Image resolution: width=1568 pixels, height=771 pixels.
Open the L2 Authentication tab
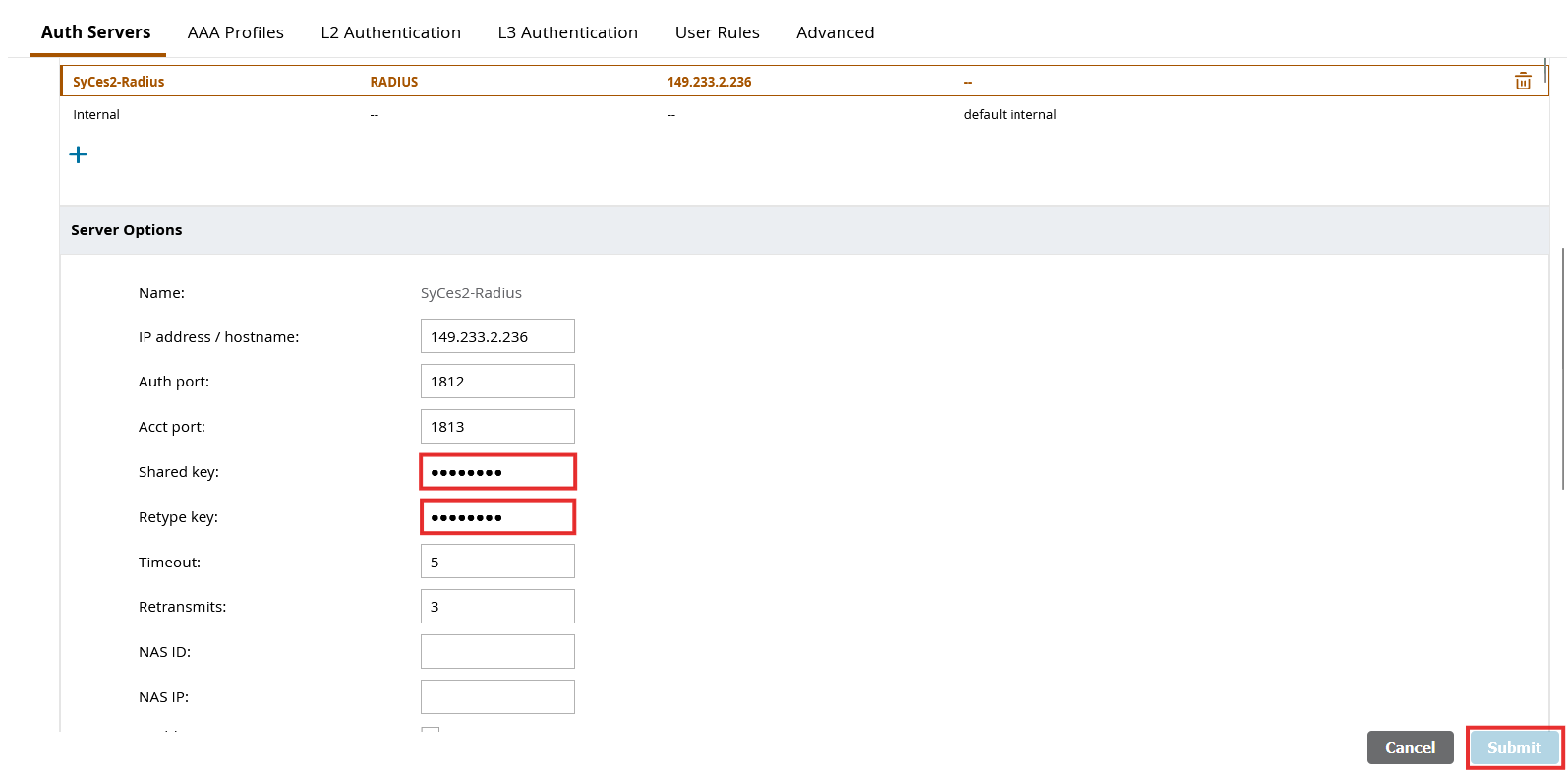point(390,32)
